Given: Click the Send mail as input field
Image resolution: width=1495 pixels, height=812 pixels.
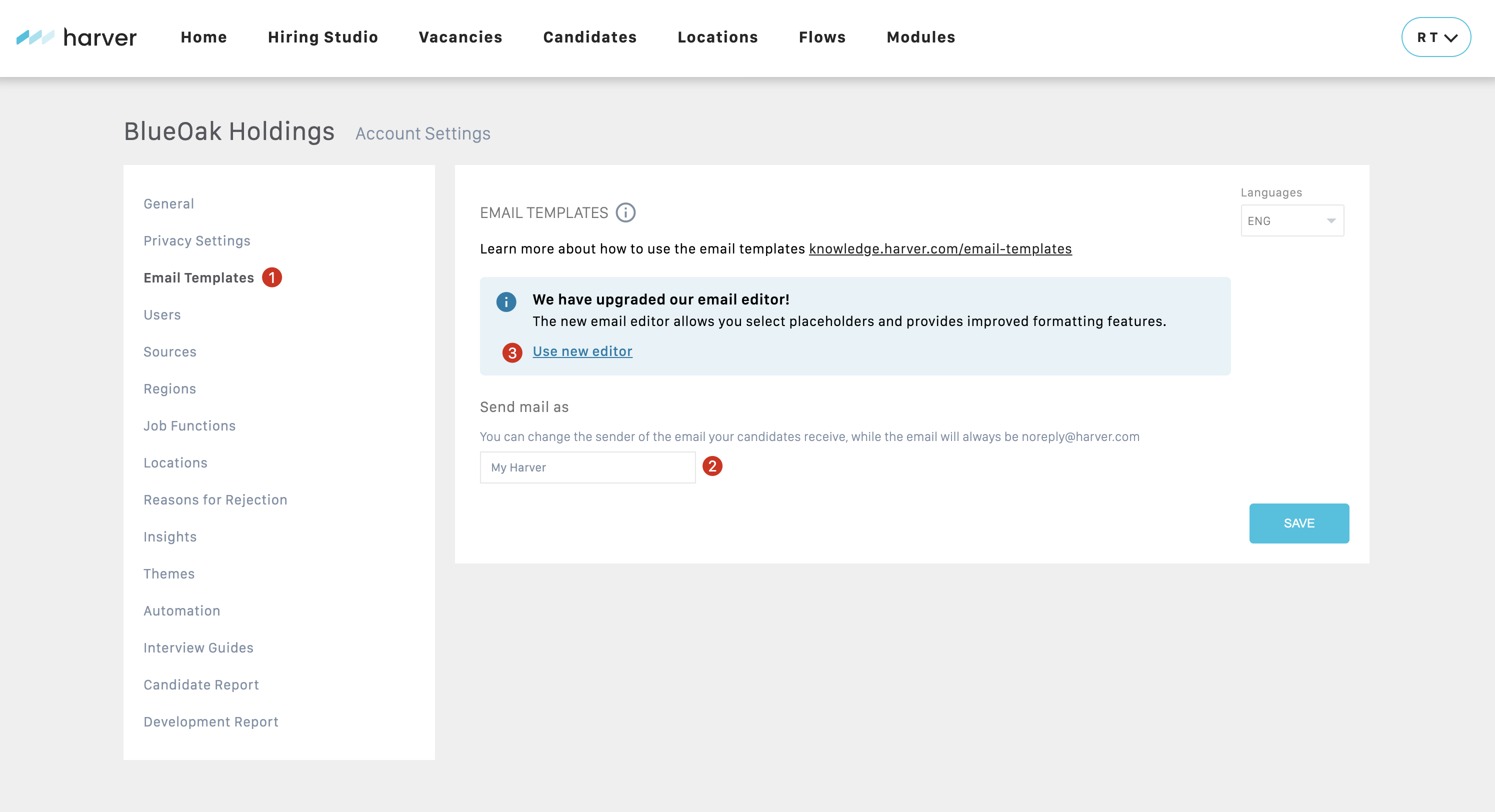Looking at the screenshot, I should click(587, 467).
